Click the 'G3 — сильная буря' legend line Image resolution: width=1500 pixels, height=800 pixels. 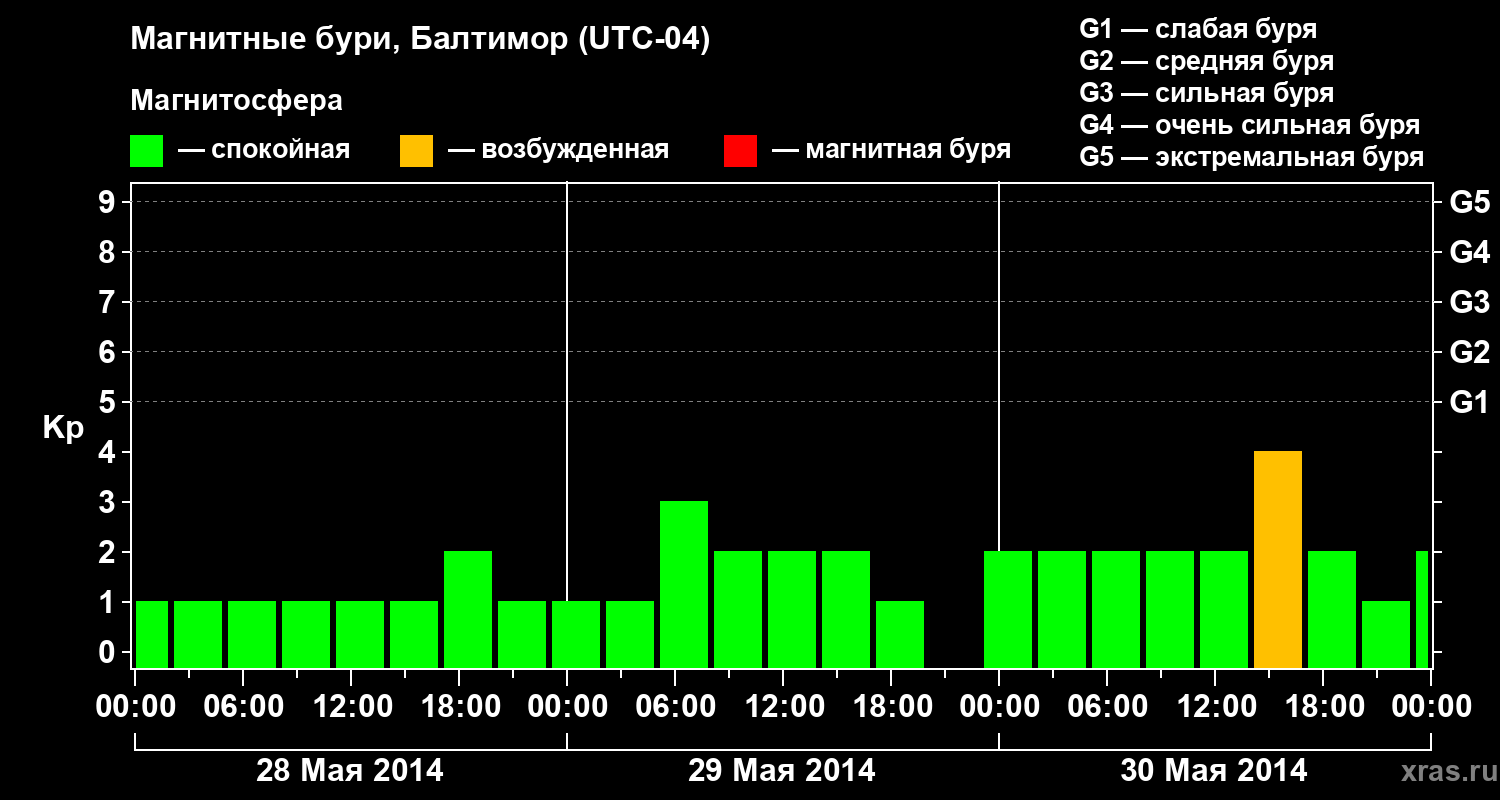coord(1206,93)
